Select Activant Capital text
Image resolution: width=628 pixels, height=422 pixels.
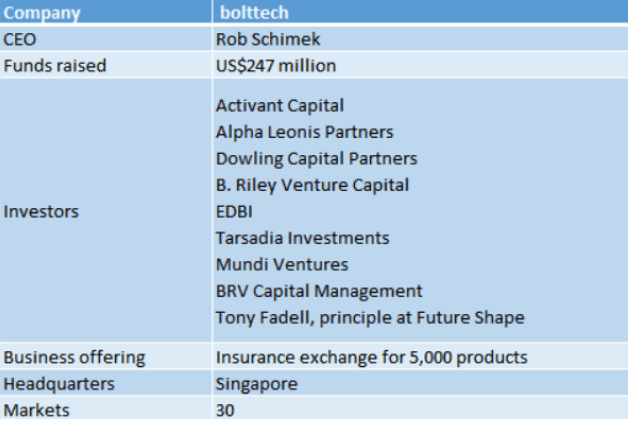pyautogui.click(x=280, y=106)
